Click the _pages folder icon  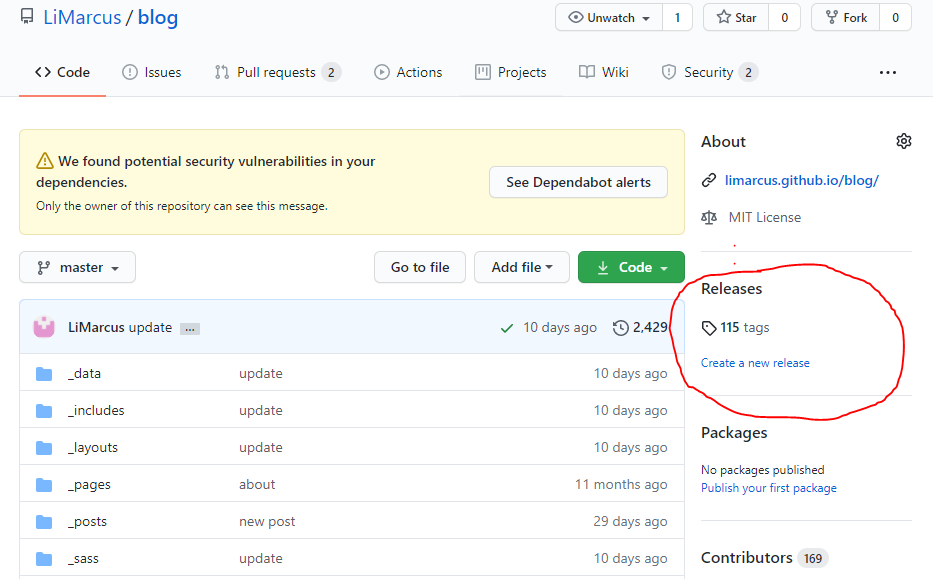tap(44, 485)
